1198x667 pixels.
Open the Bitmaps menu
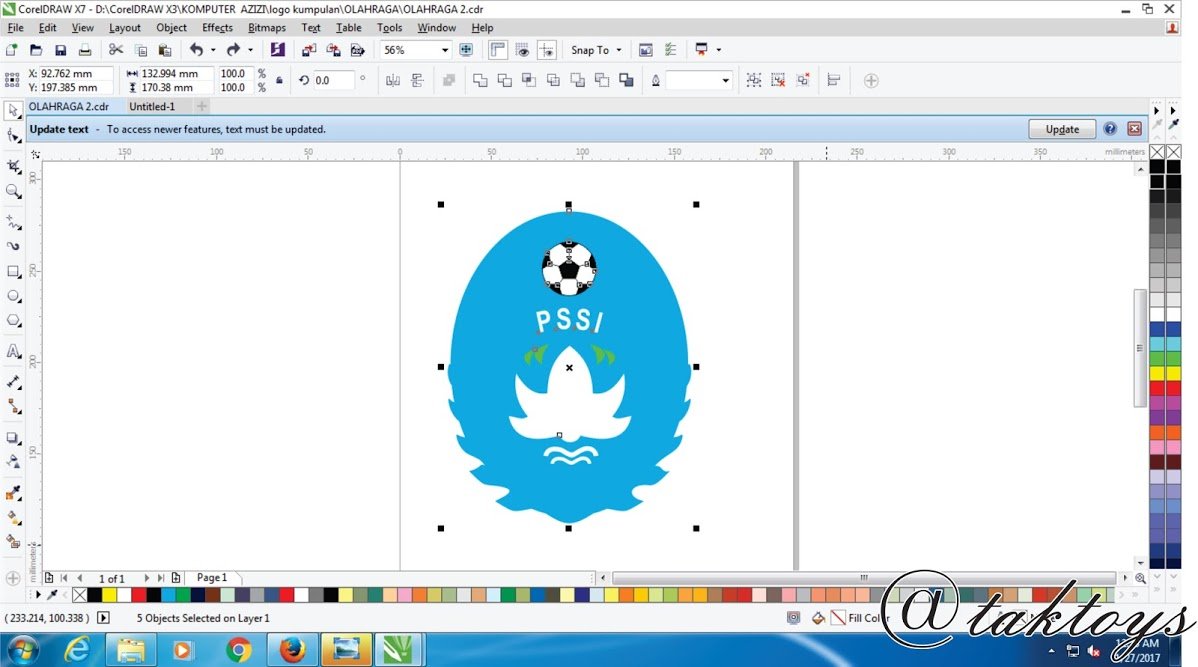click(267, 28)
